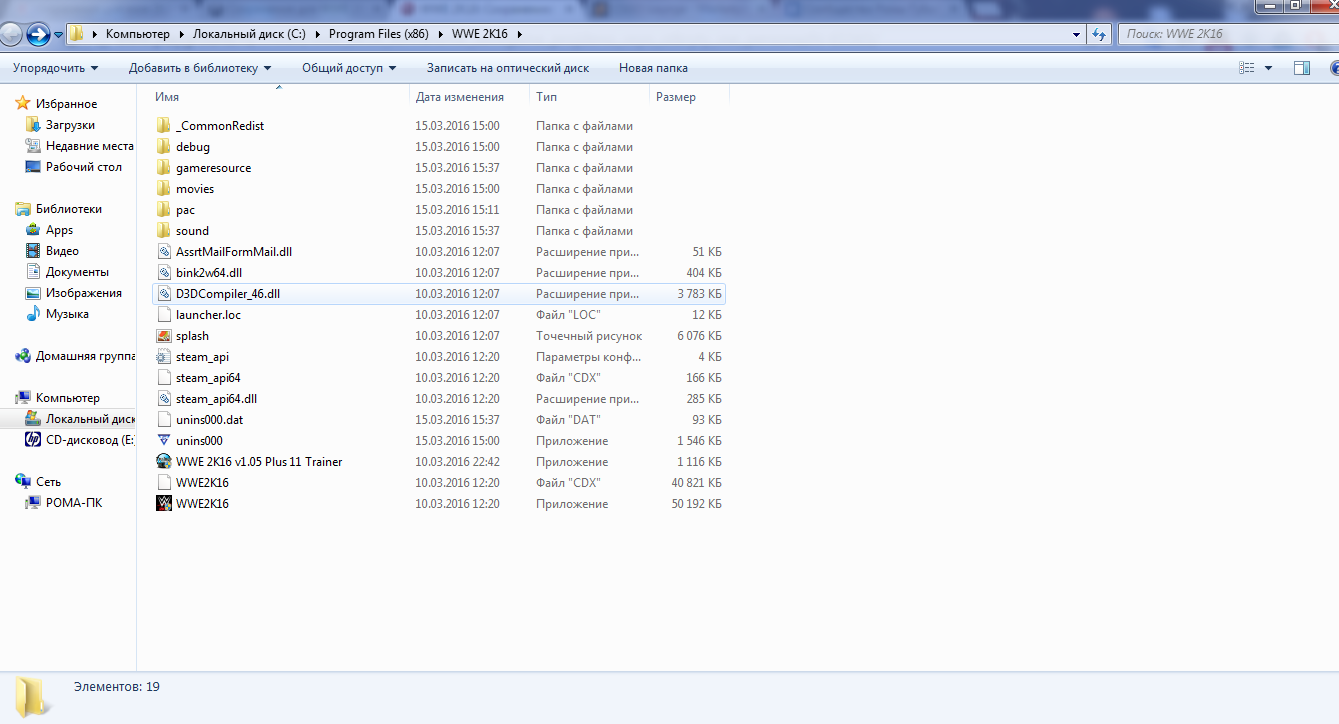Image resolution: width=1339 pixels, height=724 pixels.
Task: Open Недавние места in the sidebar
Action: tap(79, 146)
